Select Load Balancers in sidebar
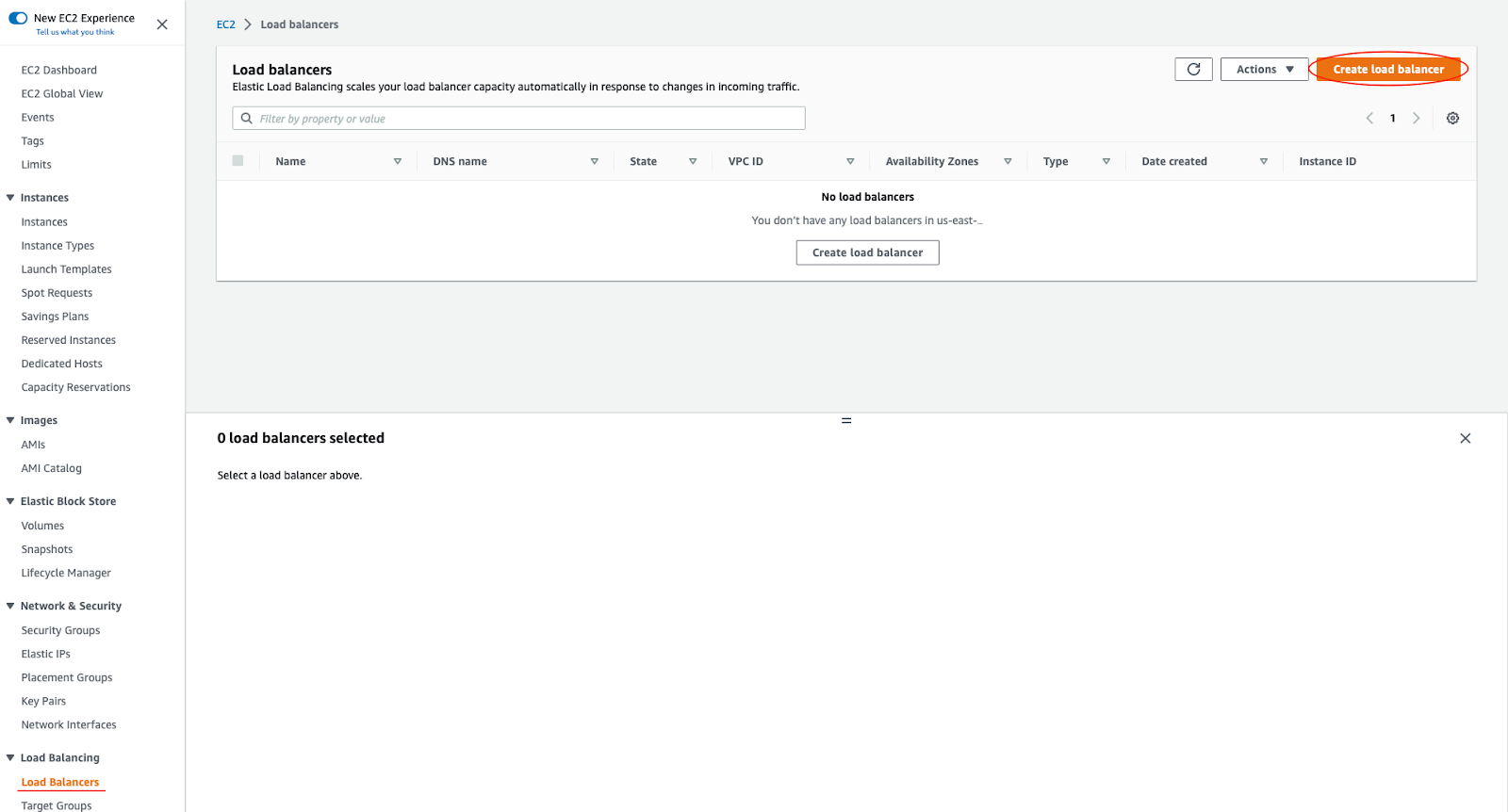This screenshot has height=812, width=1508. pyautogui.click(x=60, y=782)
